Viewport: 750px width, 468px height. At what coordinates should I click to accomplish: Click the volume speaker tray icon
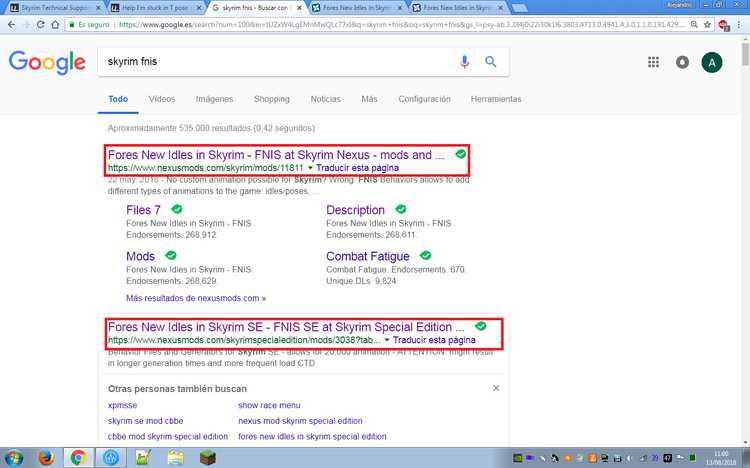tap(630, 458)
